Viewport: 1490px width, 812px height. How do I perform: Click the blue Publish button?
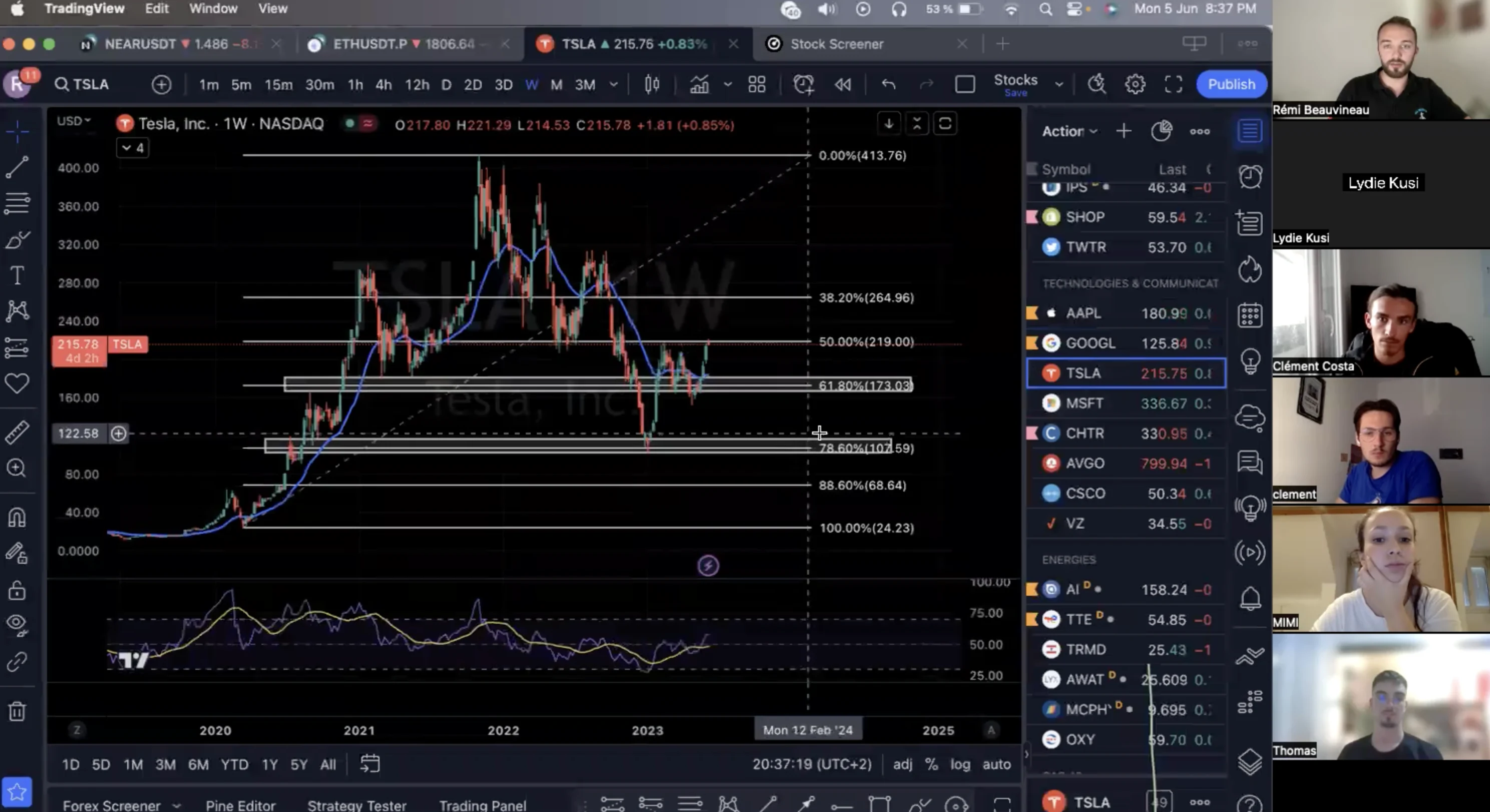(x=1231, y=85)
